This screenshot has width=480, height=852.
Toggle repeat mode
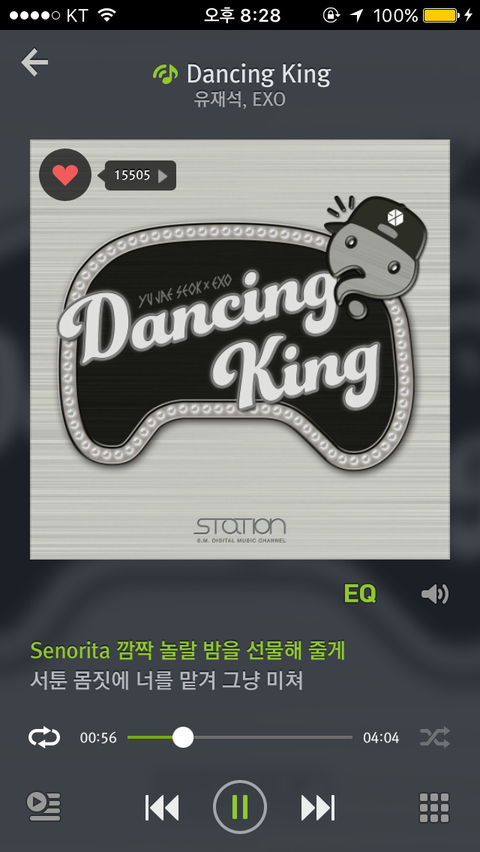tap(44, 737)
